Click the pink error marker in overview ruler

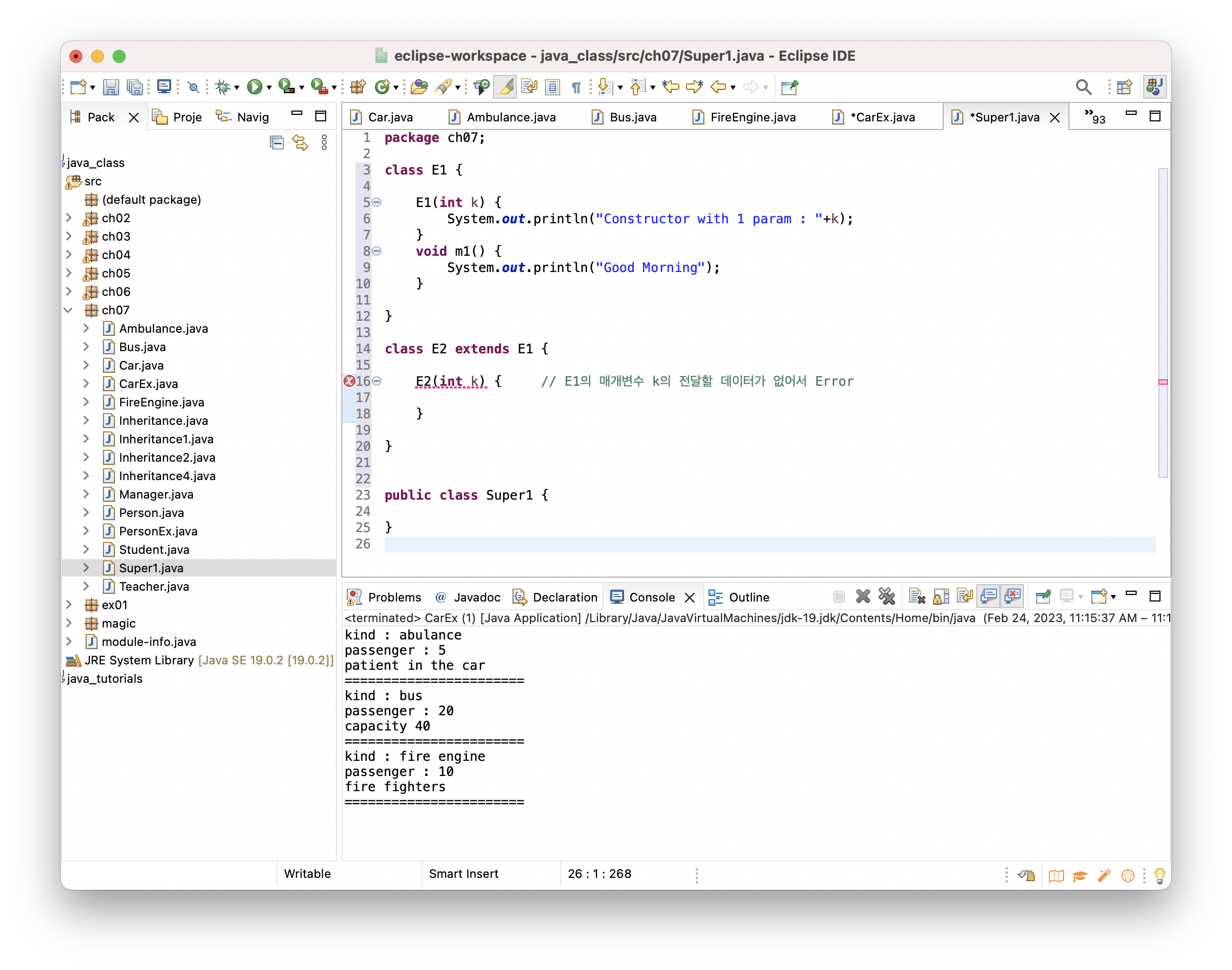click(1163, 382)
